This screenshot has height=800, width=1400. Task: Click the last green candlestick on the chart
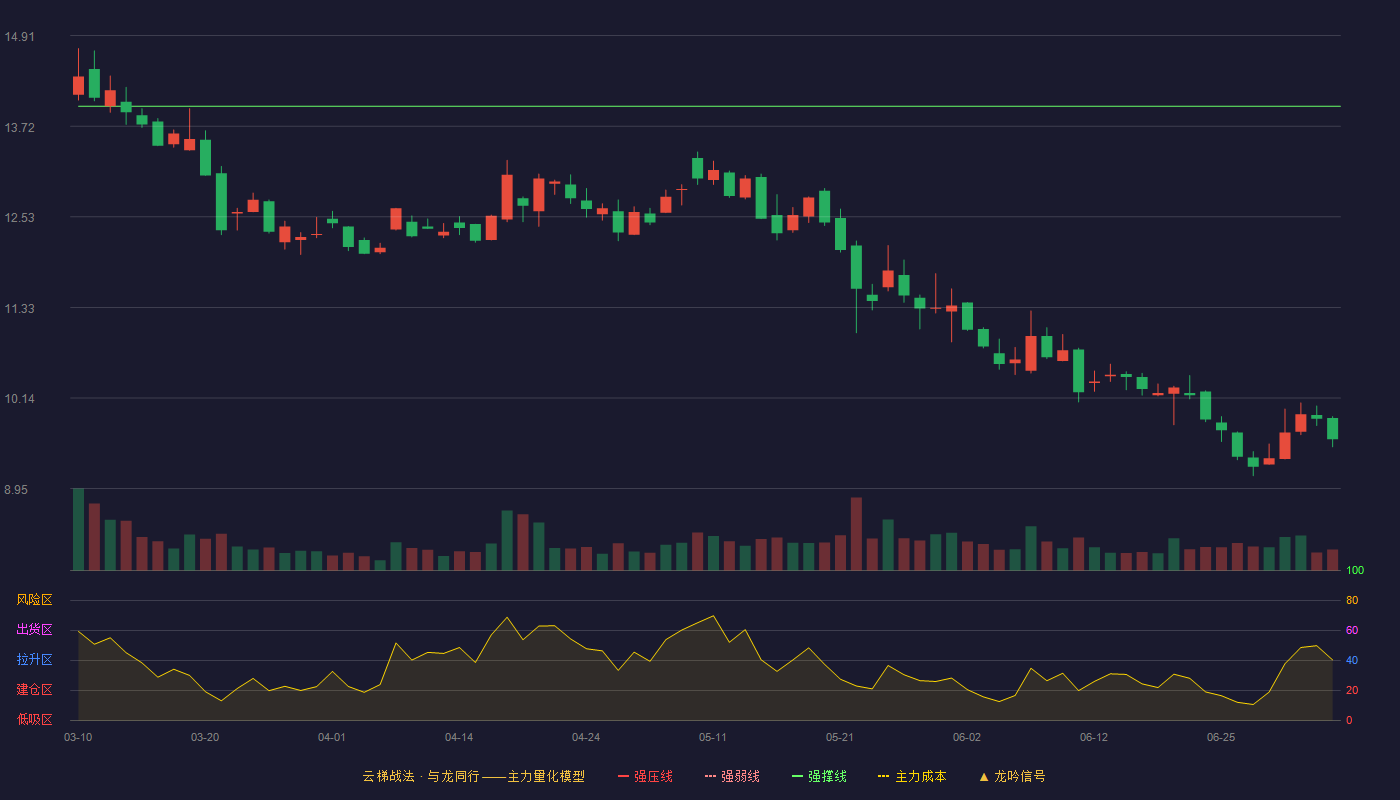click(1332, 429)
